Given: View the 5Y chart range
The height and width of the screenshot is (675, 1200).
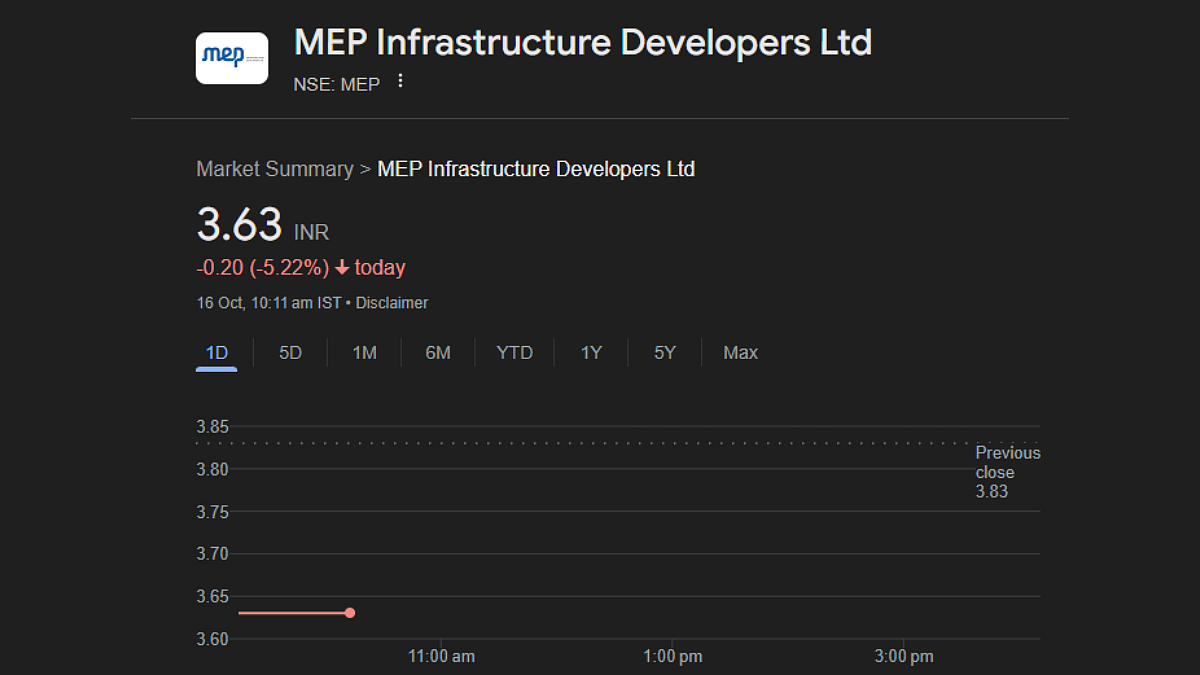Looking at the screenshot, I should pos(665,353).
